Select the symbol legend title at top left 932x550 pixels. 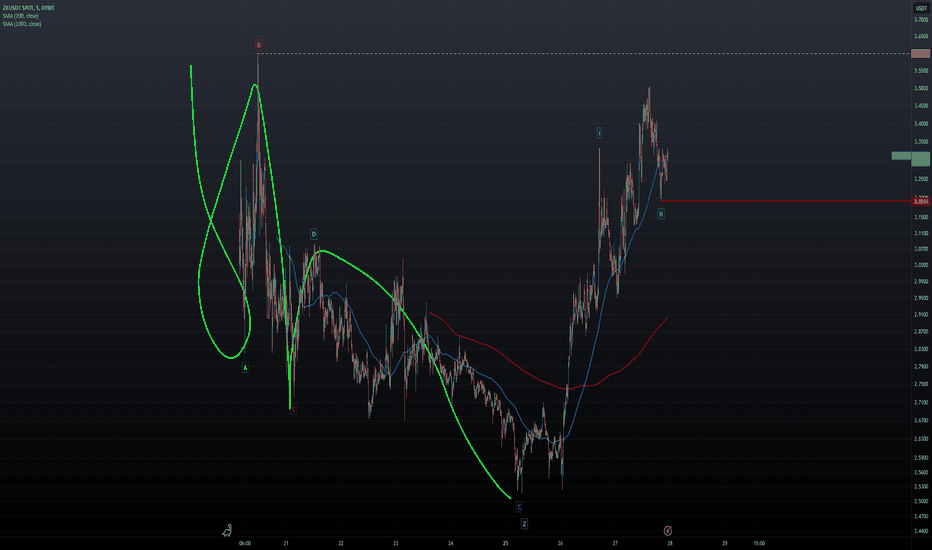tap(28, 8)
